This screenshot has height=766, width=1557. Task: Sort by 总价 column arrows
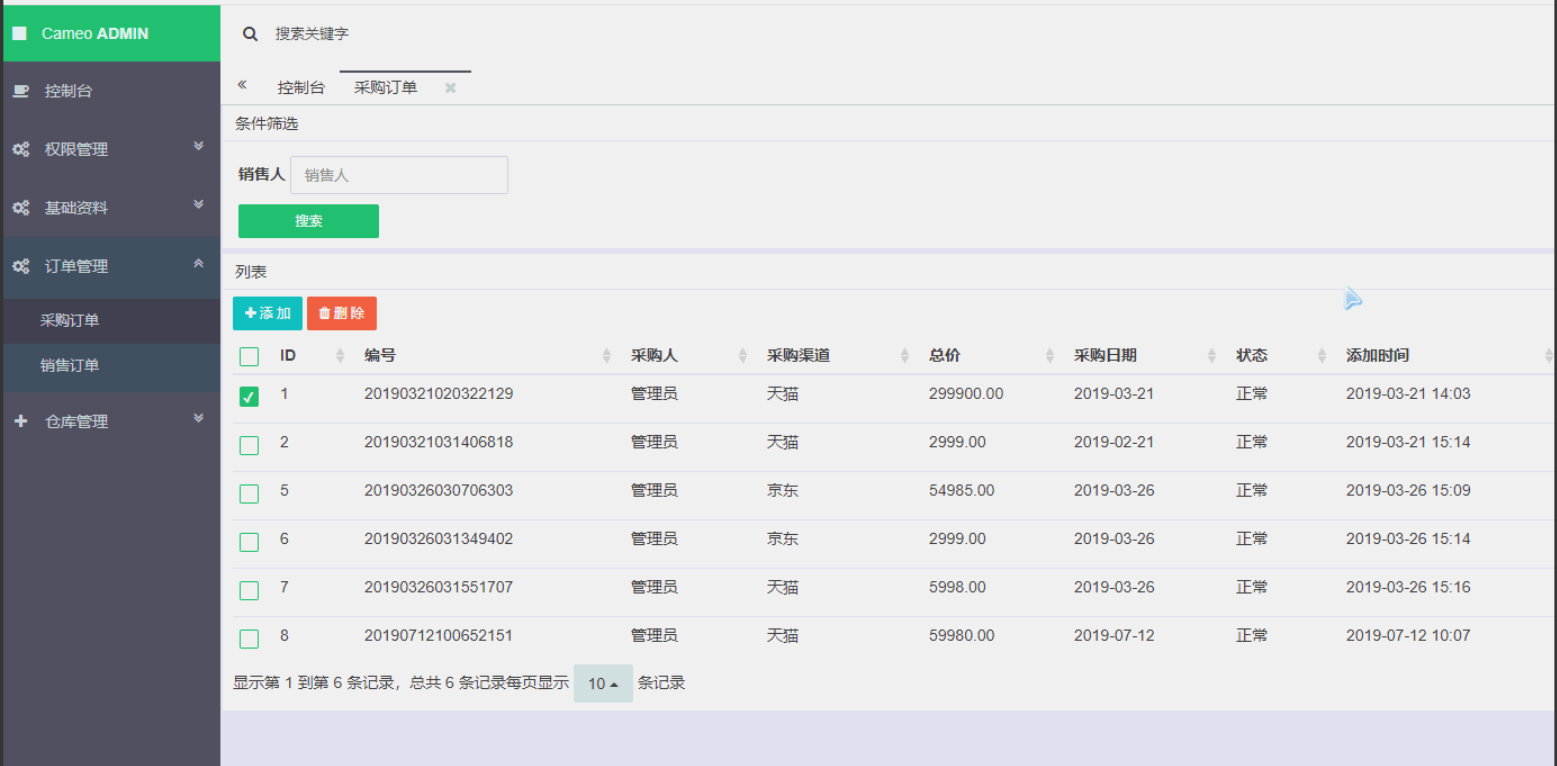click(x=1050, y=356)
